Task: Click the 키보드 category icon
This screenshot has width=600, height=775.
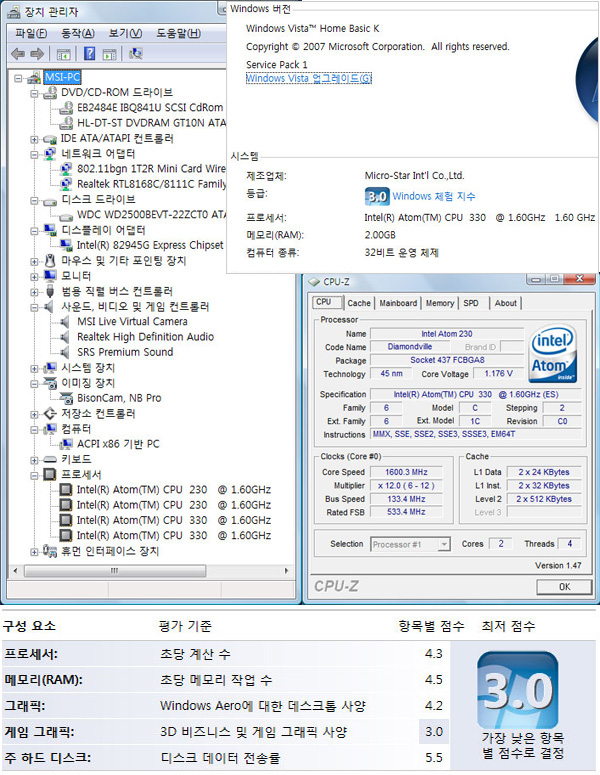Action: (50, 460)
